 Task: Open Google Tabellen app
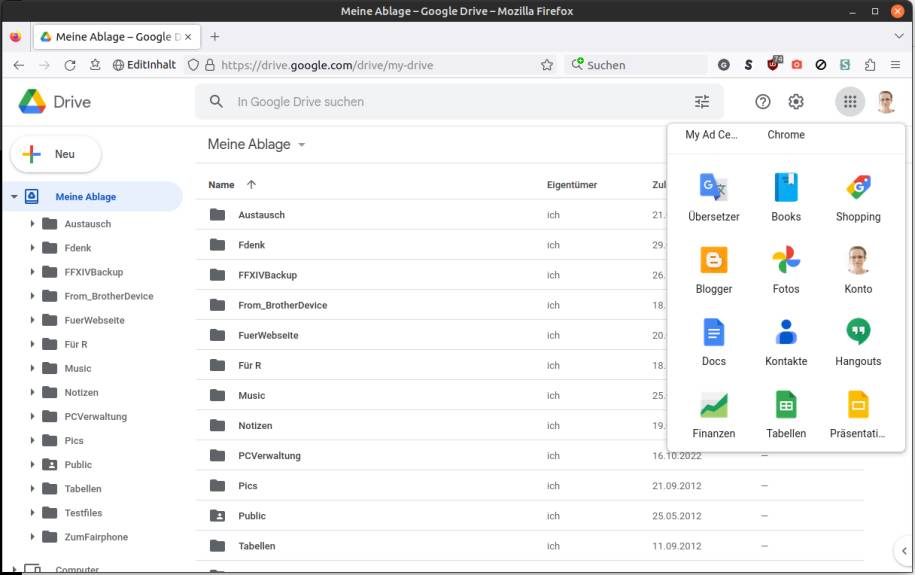[786, 412]
